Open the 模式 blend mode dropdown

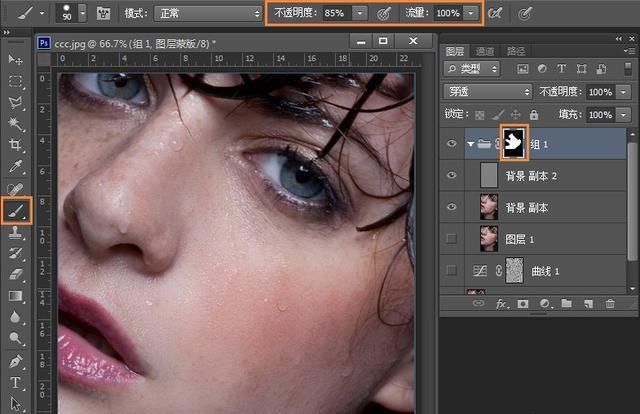coord(208,13)
